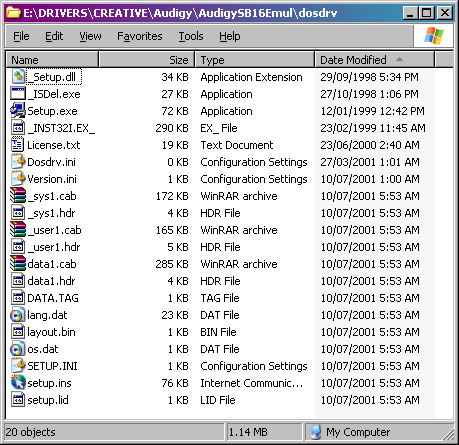Open the Tools menu
459x445 pixels.
click(x=191, y=36)
